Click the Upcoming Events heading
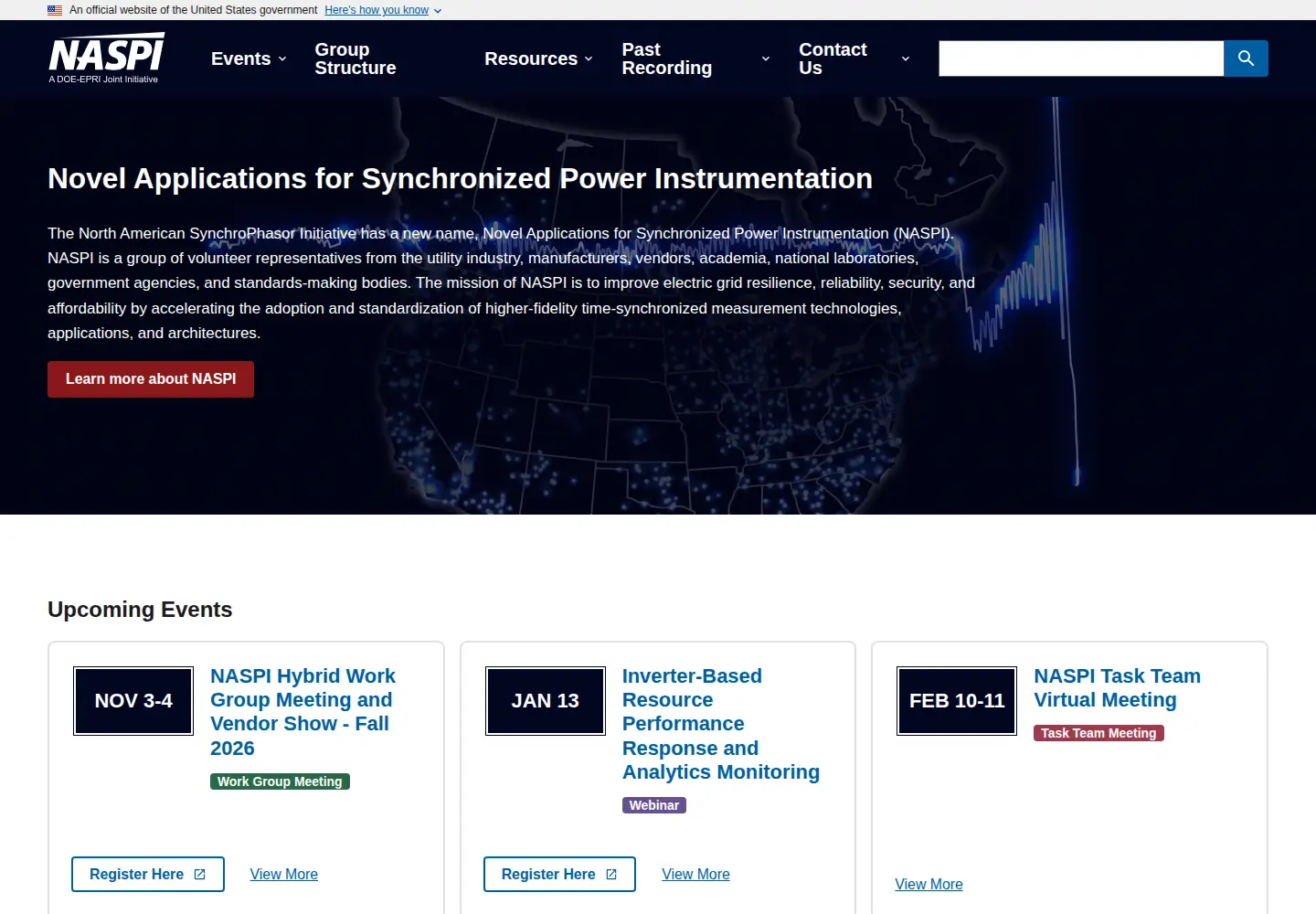The width and height of the screenshot is (1316, 914). [140, 610]
